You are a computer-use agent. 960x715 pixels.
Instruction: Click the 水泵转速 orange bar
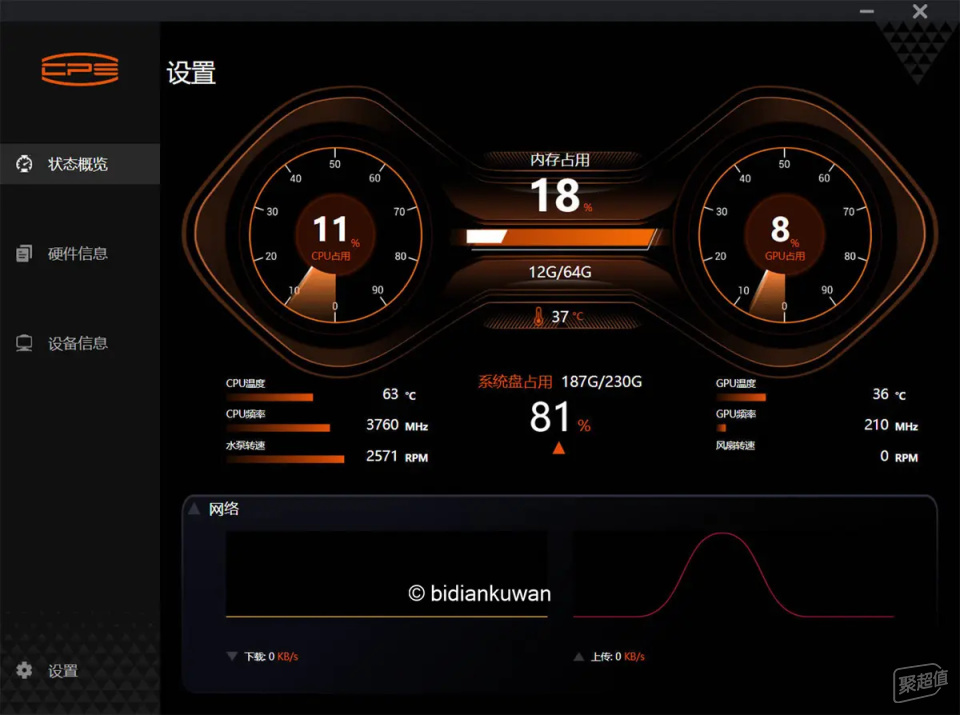pyautogui.click(x=285, y=459)
